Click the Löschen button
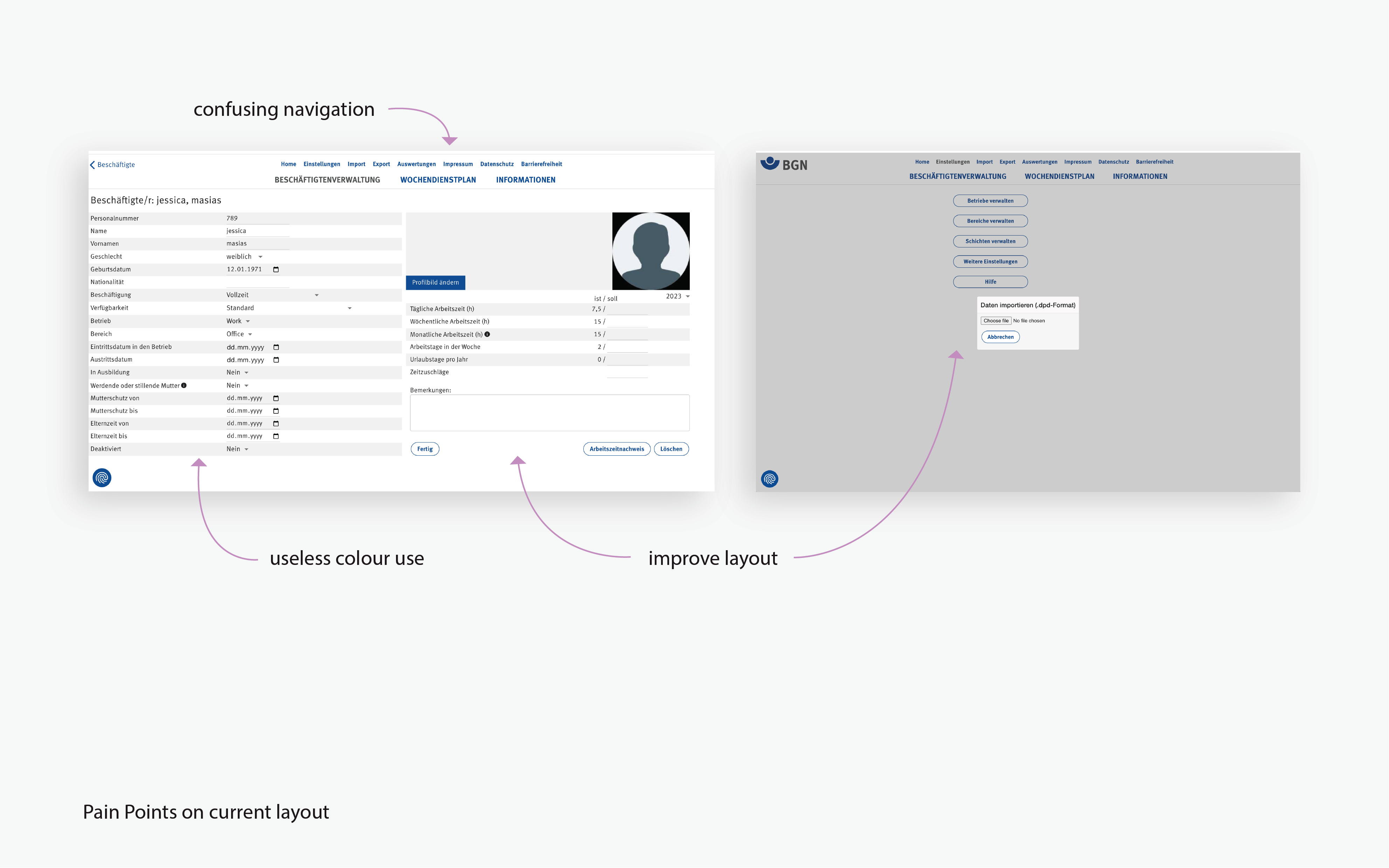1389x868 pixels. tap(671, 449)
